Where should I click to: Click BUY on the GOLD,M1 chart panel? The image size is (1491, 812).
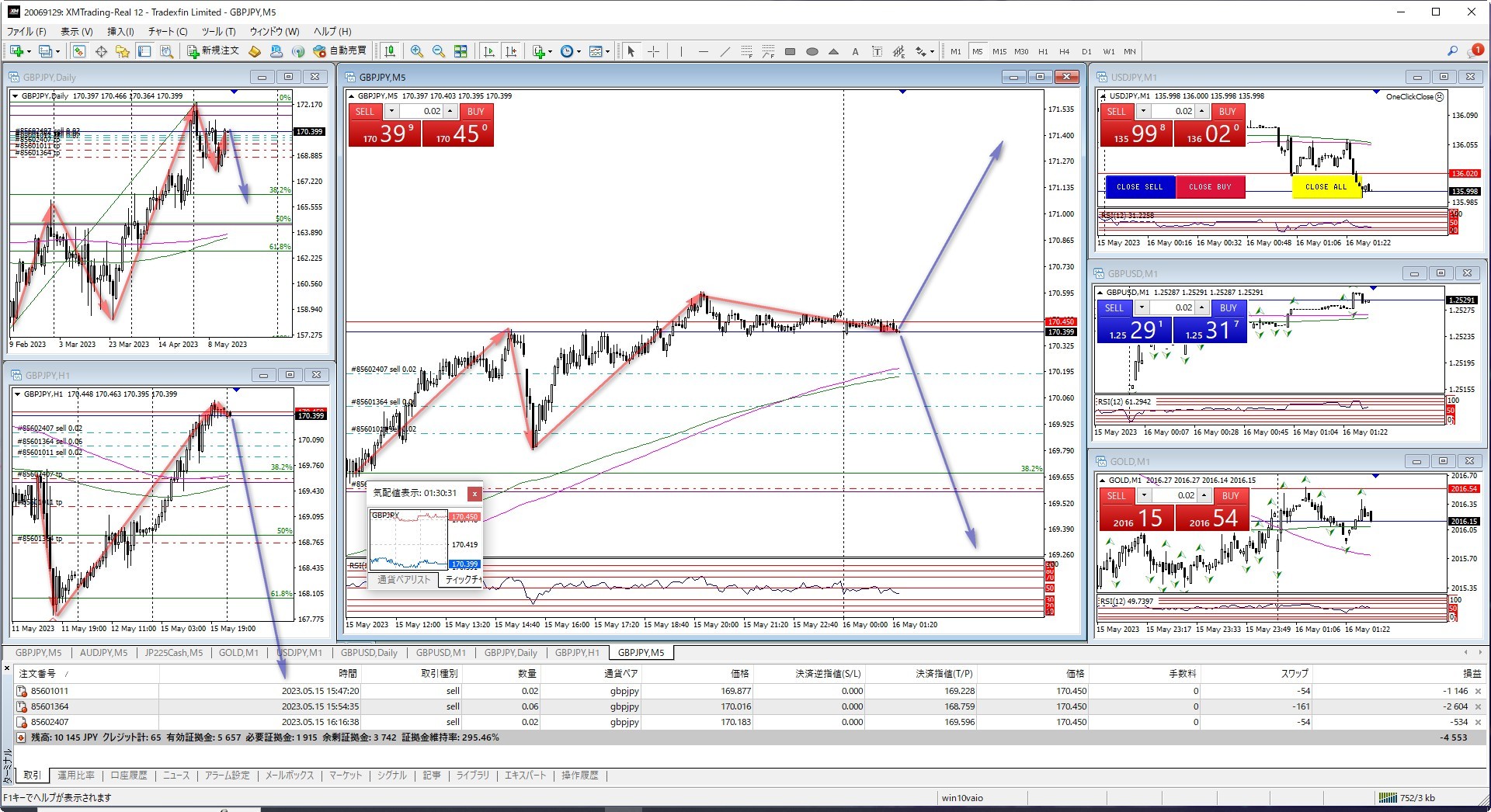[1230, 496]
